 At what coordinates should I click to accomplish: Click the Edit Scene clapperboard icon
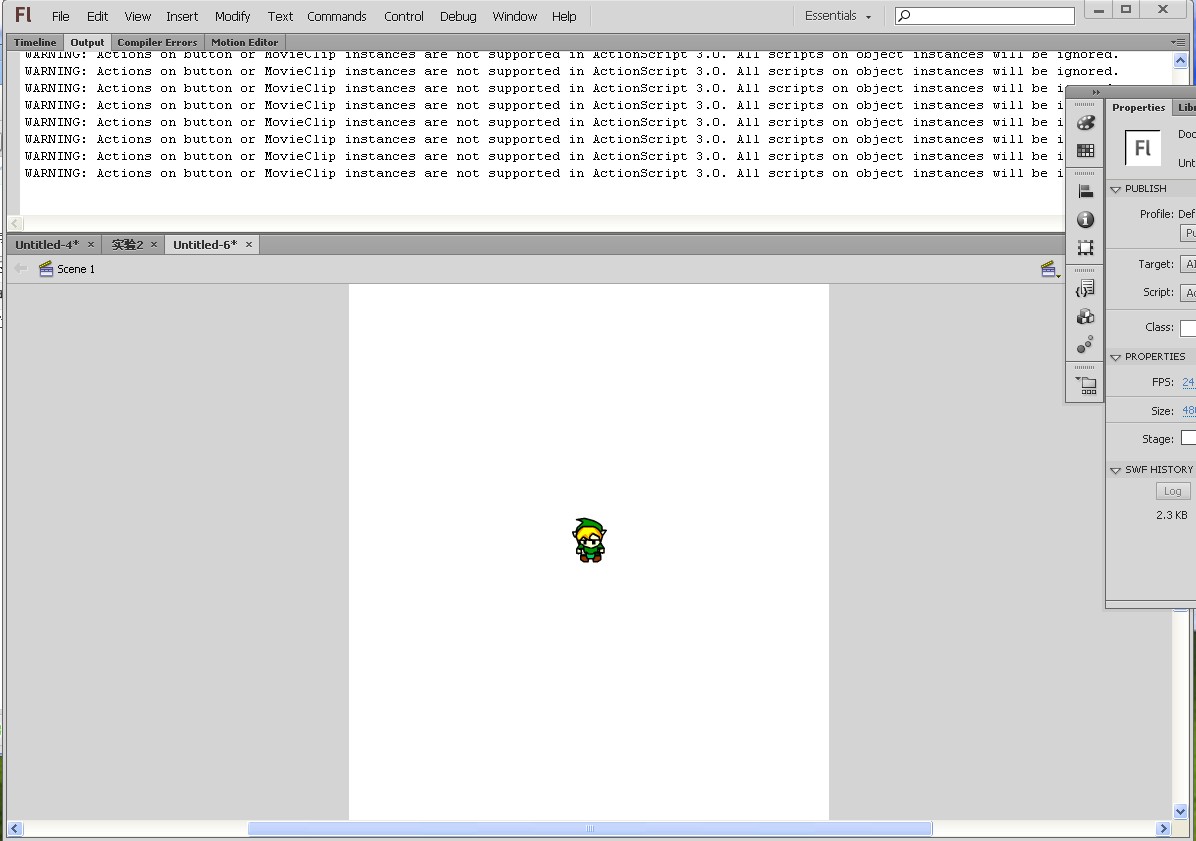point(1050,269)
